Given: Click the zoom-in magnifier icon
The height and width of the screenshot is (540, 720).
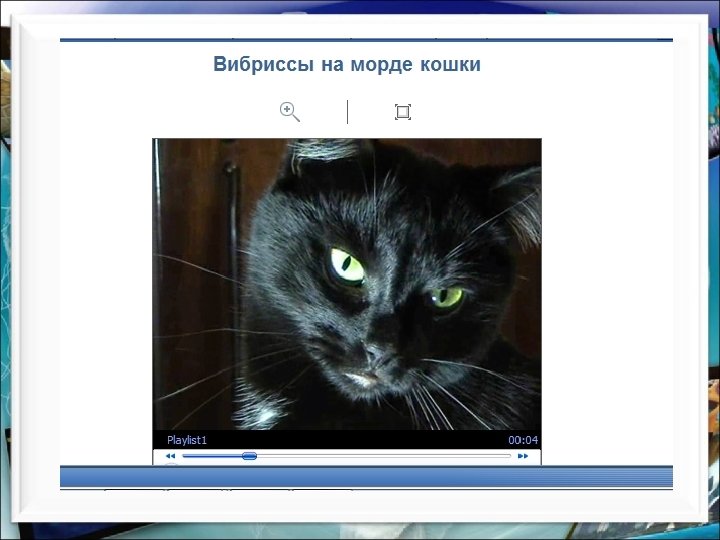Looking at the screenshot, I should [290, 112].
